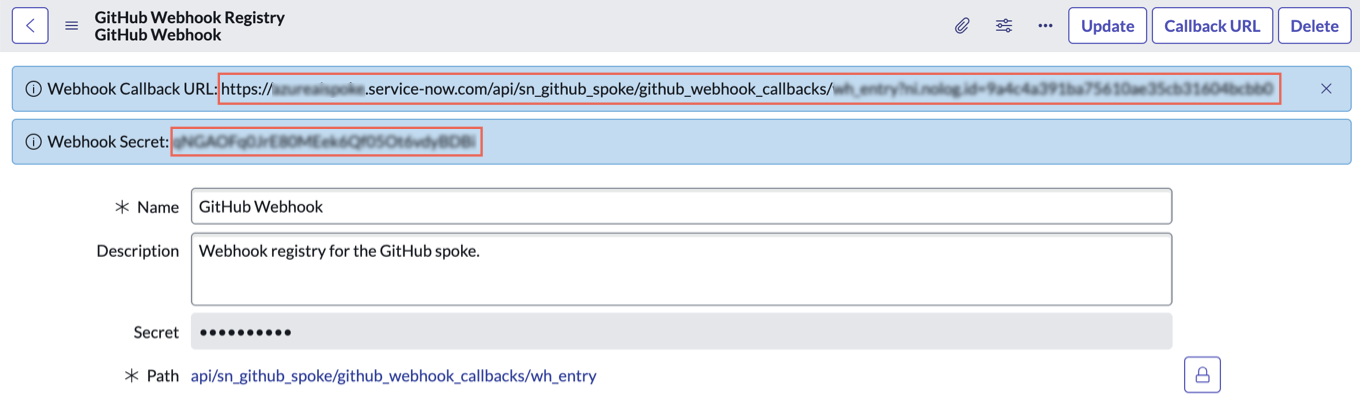Dismiss the Webhook Callback URL banner
Viewport: 1360px width, 406px height.
[x=1326, y=89]
